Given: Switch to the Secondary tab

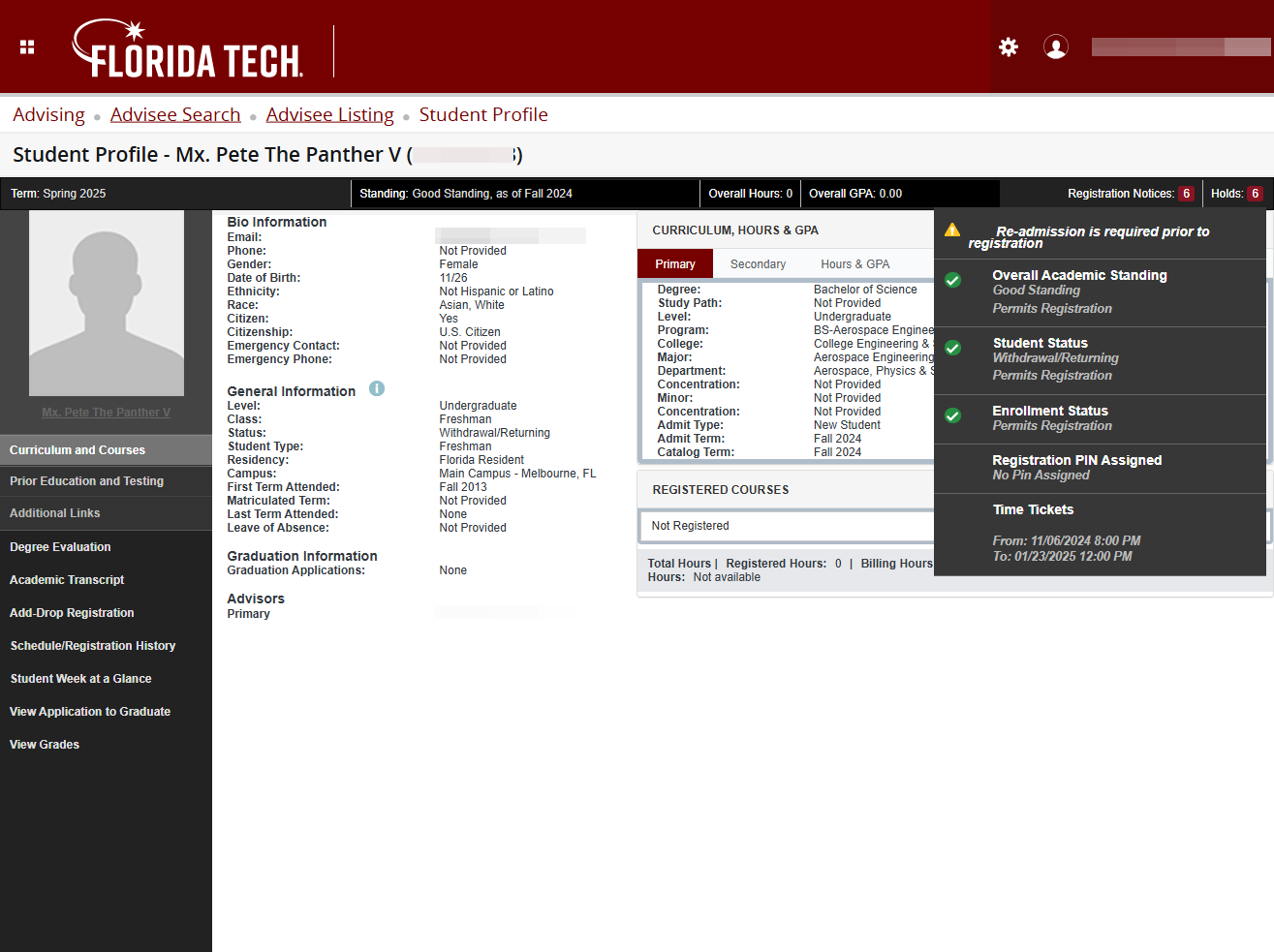Looking at the screenshot, I should (x=758, y=264).
